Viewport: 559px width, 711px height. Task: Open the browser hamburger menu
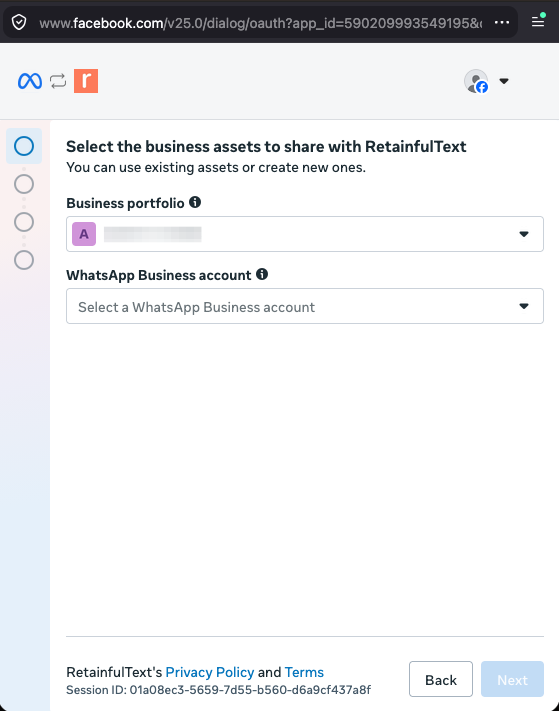[538, 21]
